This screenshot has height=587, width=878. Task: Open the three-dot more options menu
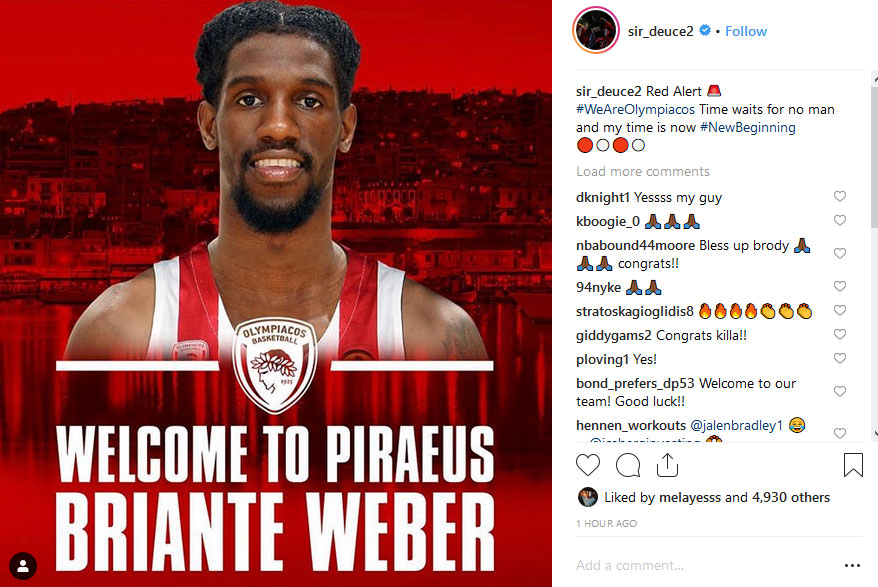click(x=852, y=565)
